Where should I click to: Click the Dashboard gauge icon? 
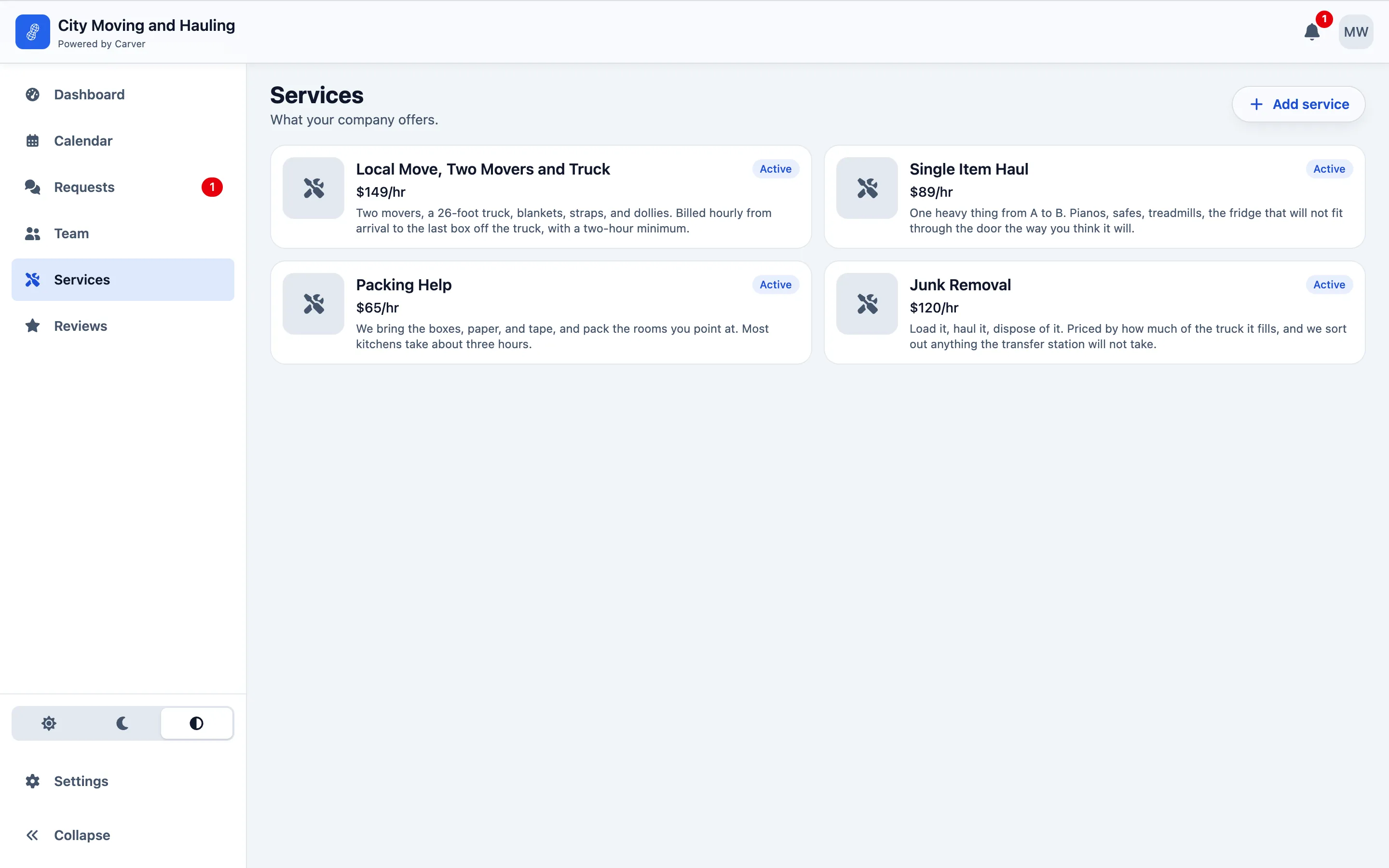coord(33,95)
